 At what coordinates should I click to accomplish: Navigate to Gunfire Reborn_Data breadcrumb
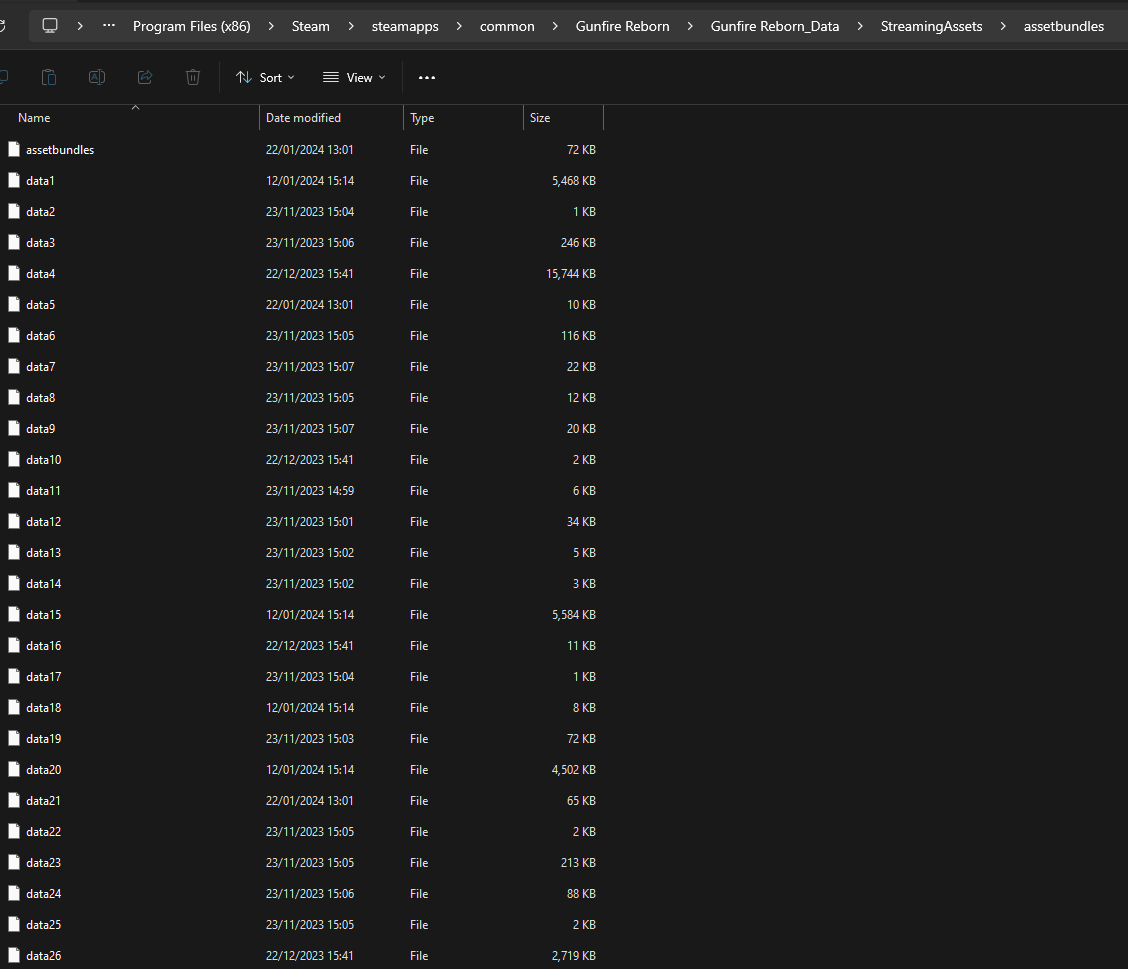[x=775, y=26]
